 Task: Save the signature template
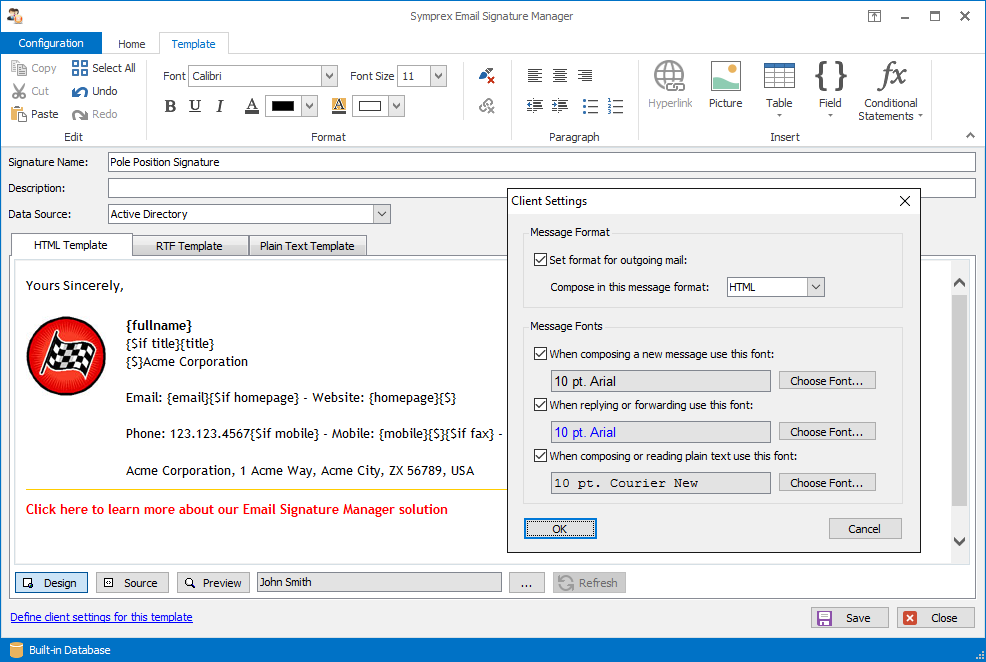(850, 618)
